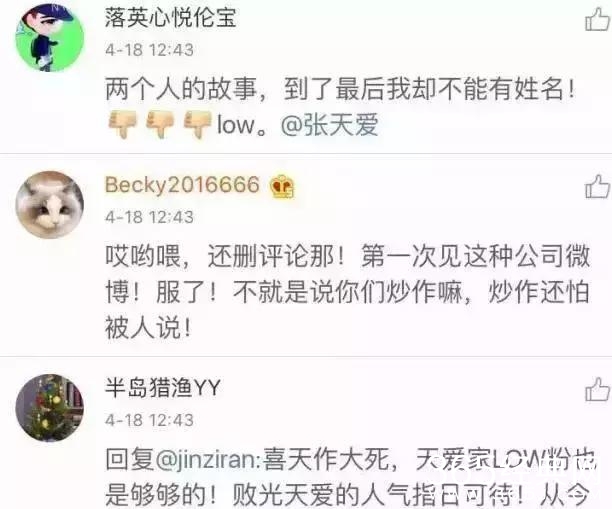Like Becky2016666's comment with thumbs-up
Viewport: 612px width, 509px height.
598,186
